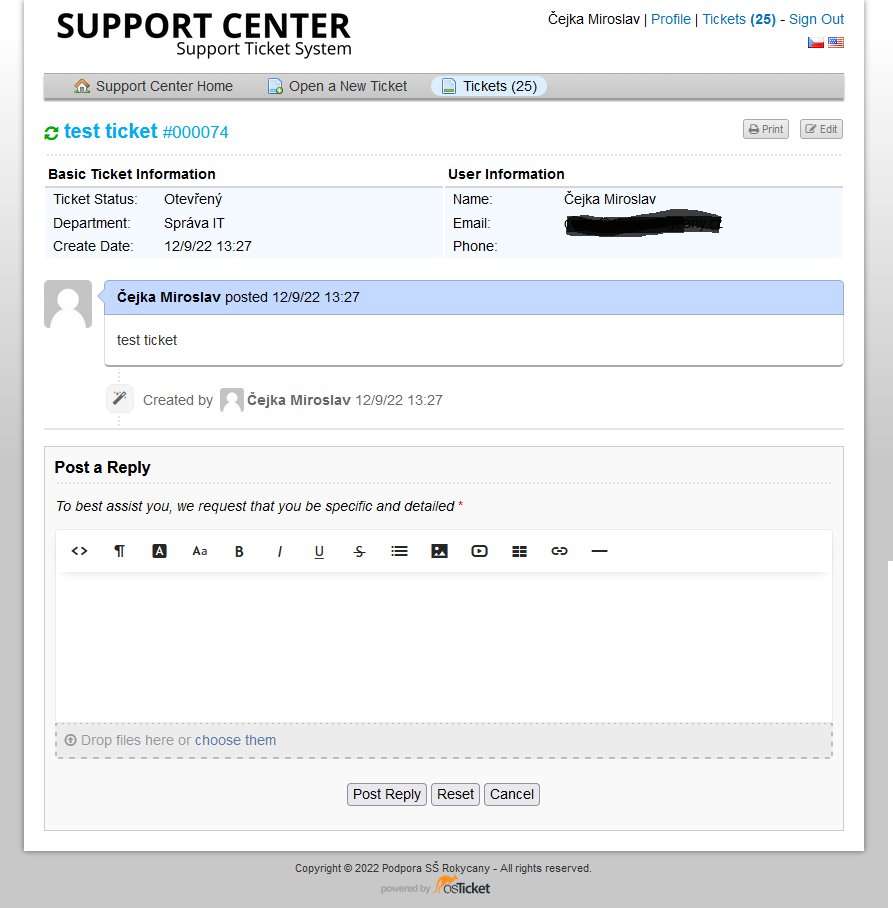This screenshot has width=893, height=908.
Task: Insert an image via editor toolbar
Action: coord(439,551)
